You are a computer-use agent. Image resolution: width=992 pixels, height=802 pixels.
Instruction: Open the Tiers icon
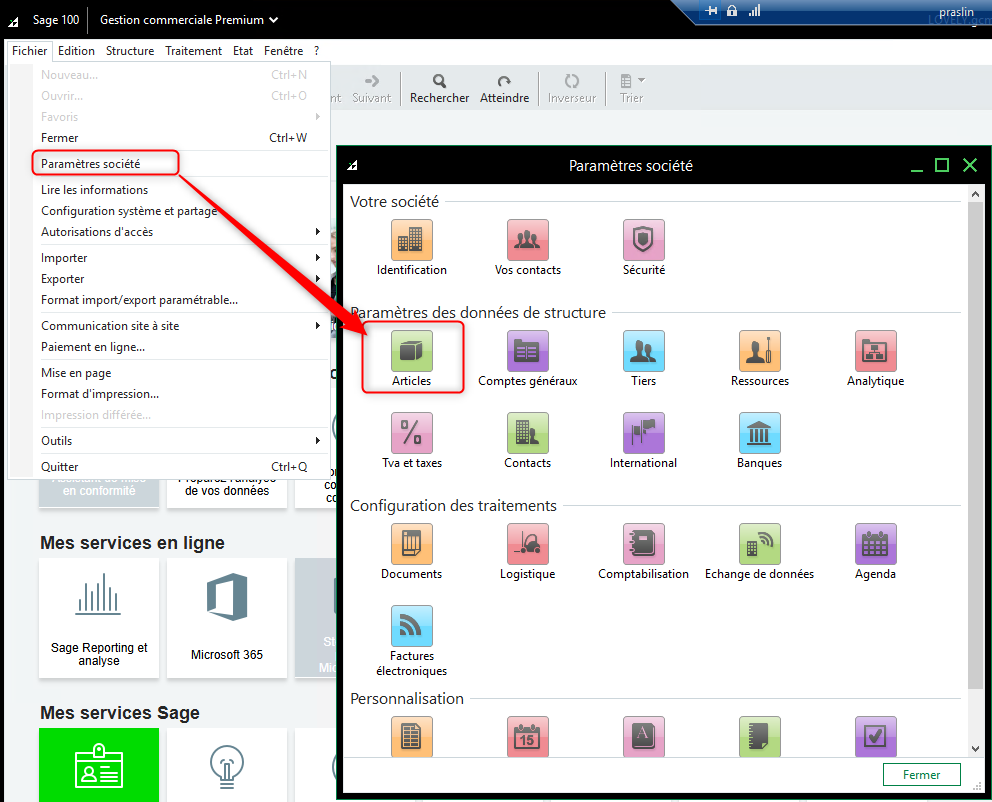[x=643, y=351]
